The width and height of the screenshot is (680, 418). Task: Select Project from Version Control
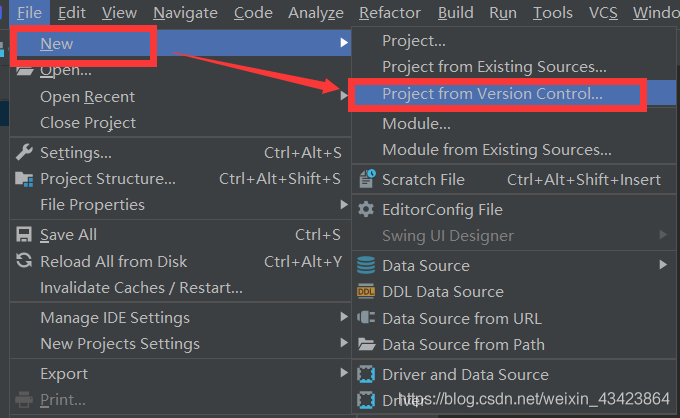click(492, 94)
